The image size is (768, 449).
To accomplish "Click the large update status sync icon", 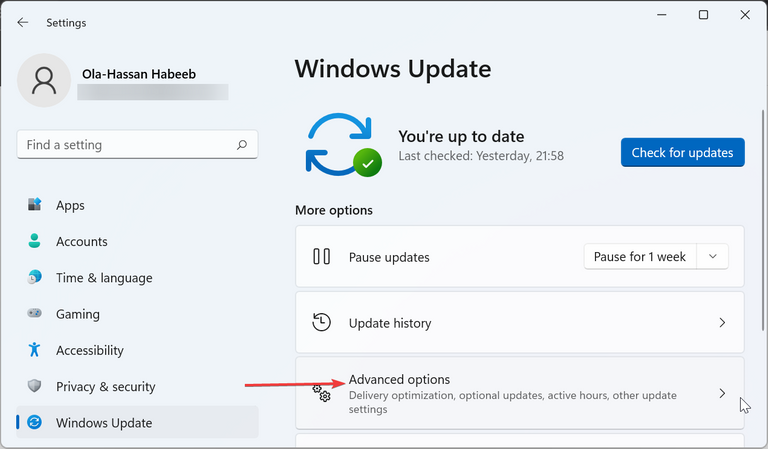I will click(x=344, y=145).
